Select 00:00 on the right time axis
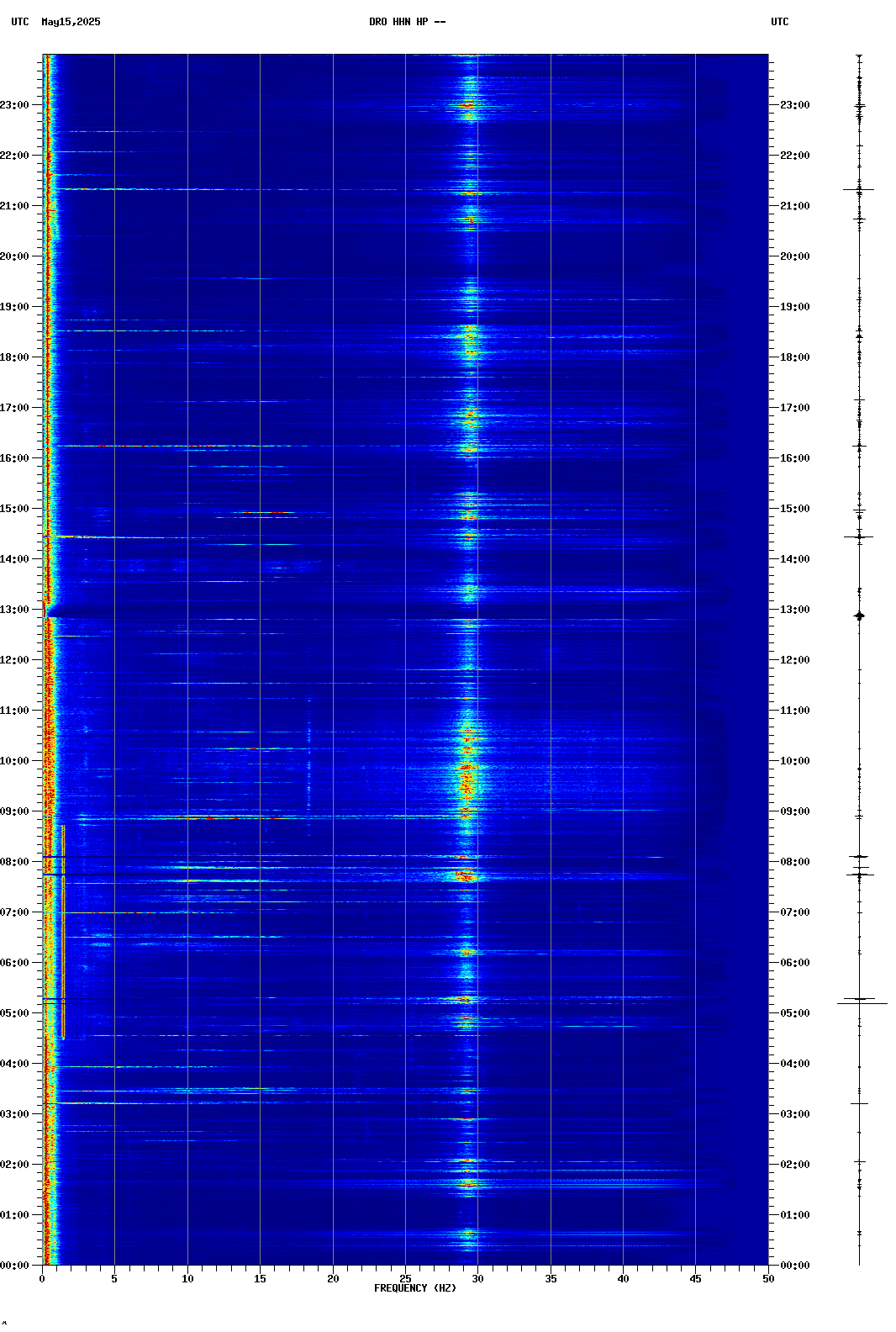896x1332 pixels. (795, 1266)
